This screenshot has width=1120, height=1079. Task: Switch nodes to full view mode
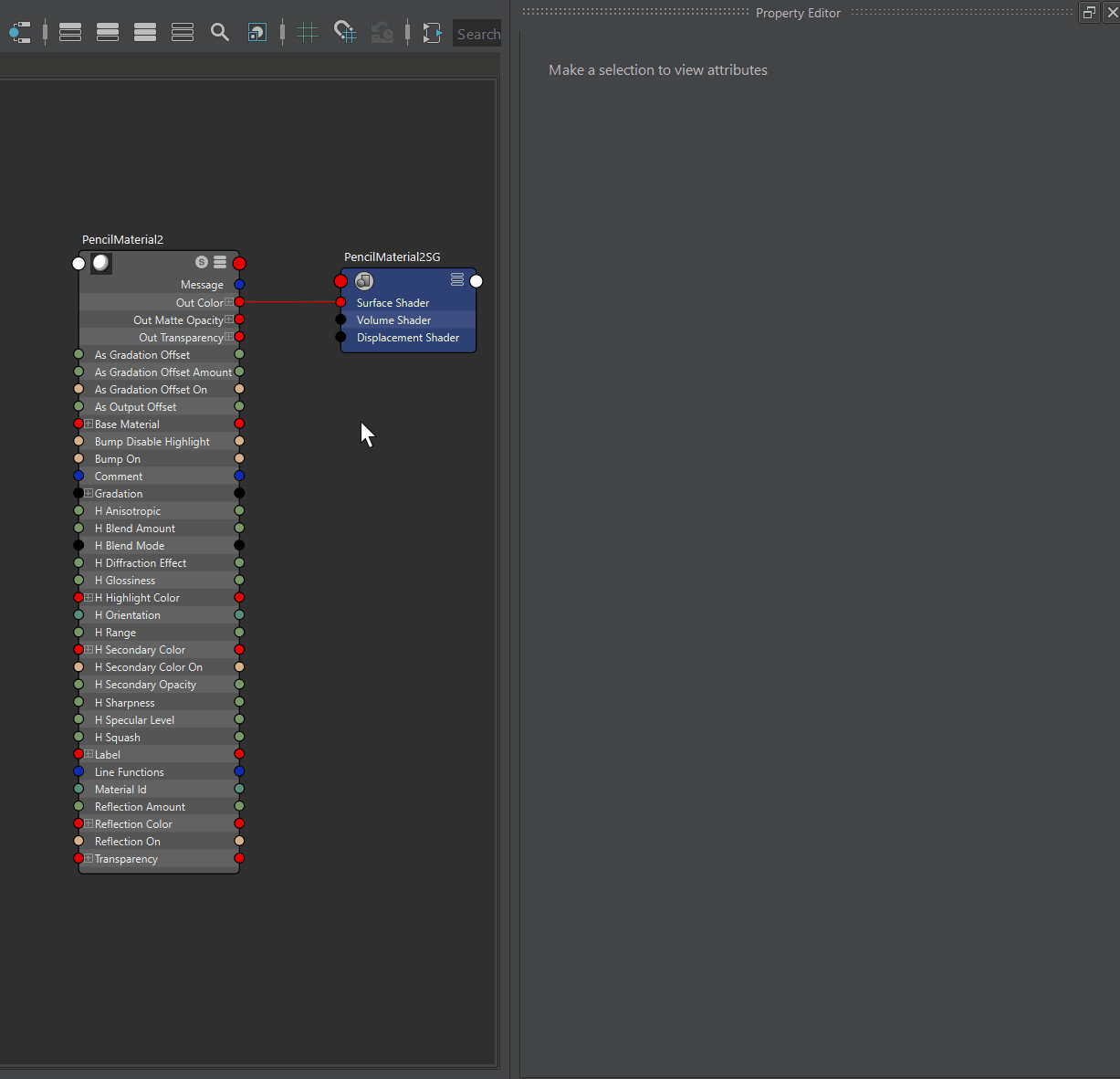click(145, 33)
